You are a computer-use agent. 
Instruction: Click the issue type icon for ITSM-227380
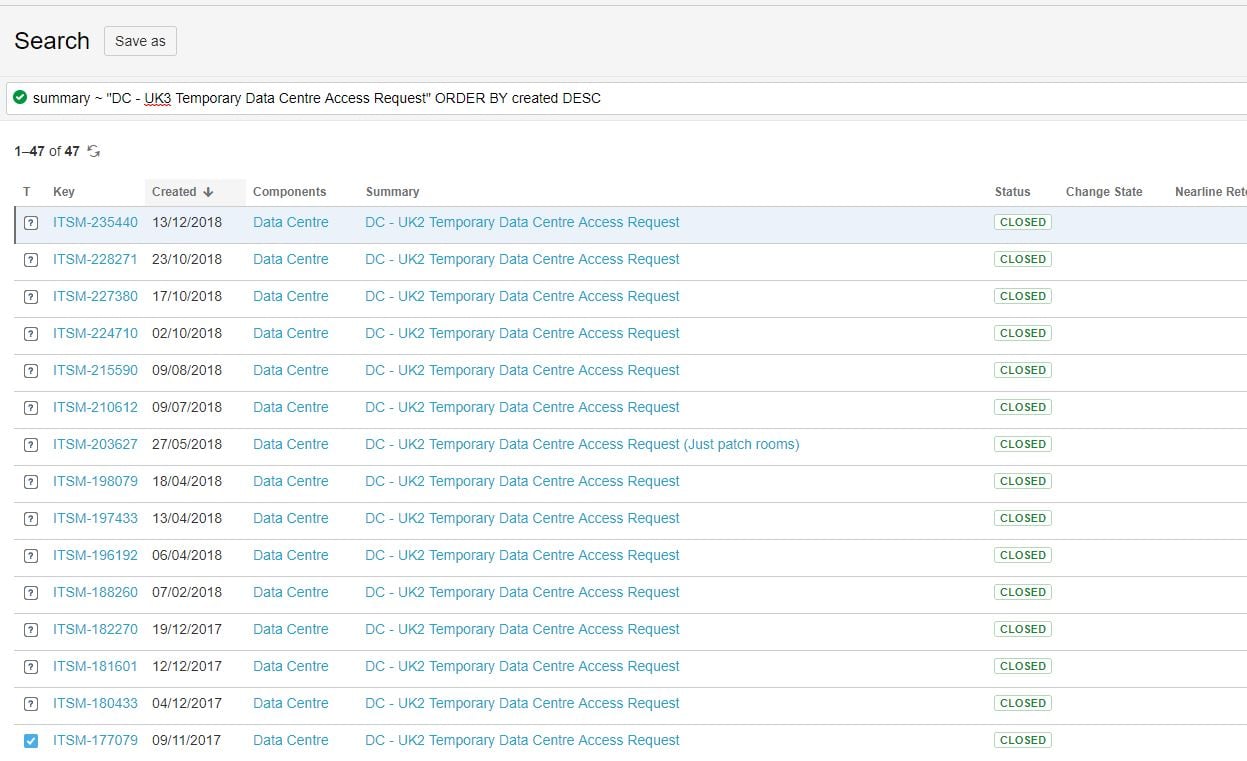(x=31, y=297)
